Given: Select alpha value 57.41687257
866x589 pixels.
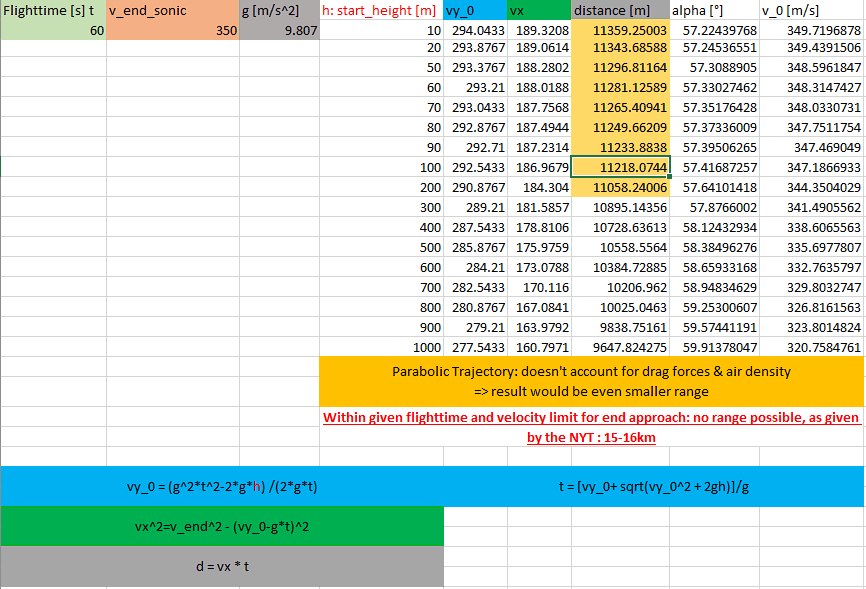Looking at the screenshot, I should [715, 167].
